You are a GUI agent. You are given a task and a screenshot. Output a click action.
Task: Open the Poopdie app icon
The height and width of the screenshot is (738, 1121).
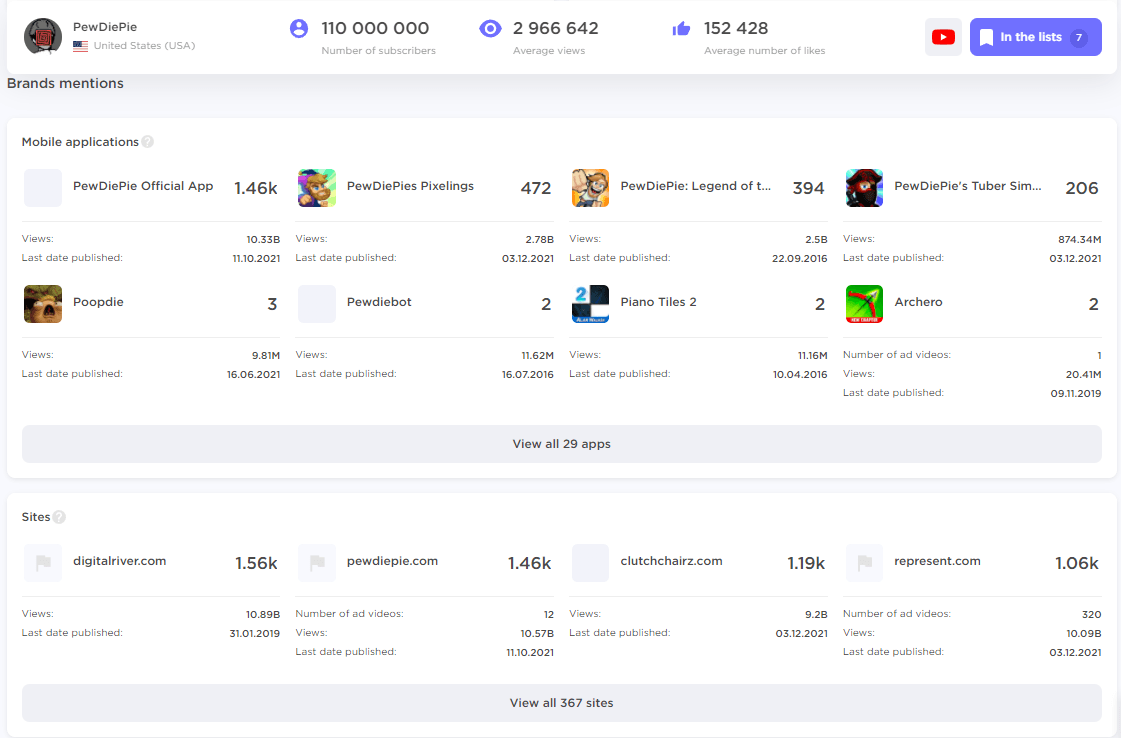(x=43, y=304)
